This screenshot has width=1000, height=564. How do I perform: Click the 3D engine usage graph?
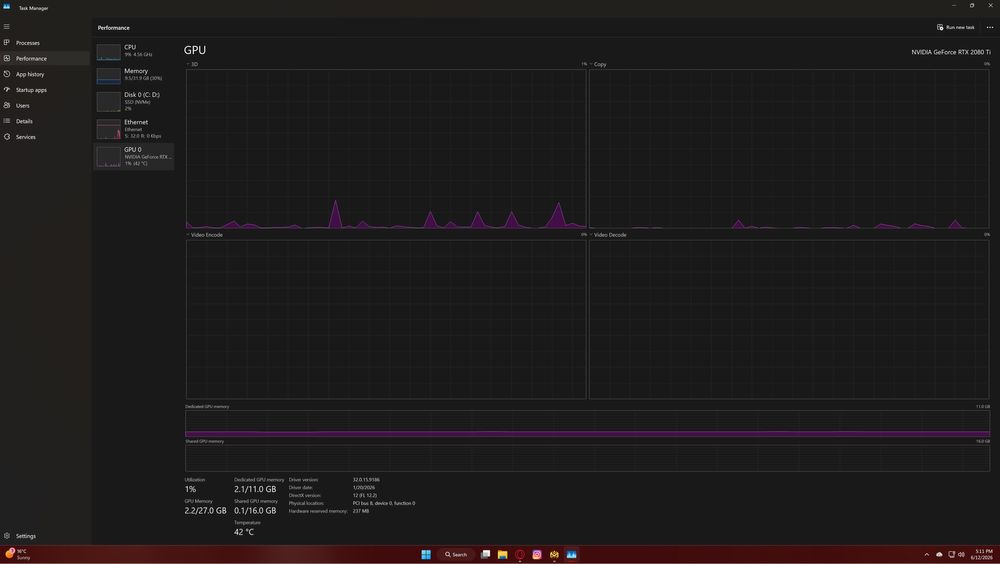(x=386, y=149)
